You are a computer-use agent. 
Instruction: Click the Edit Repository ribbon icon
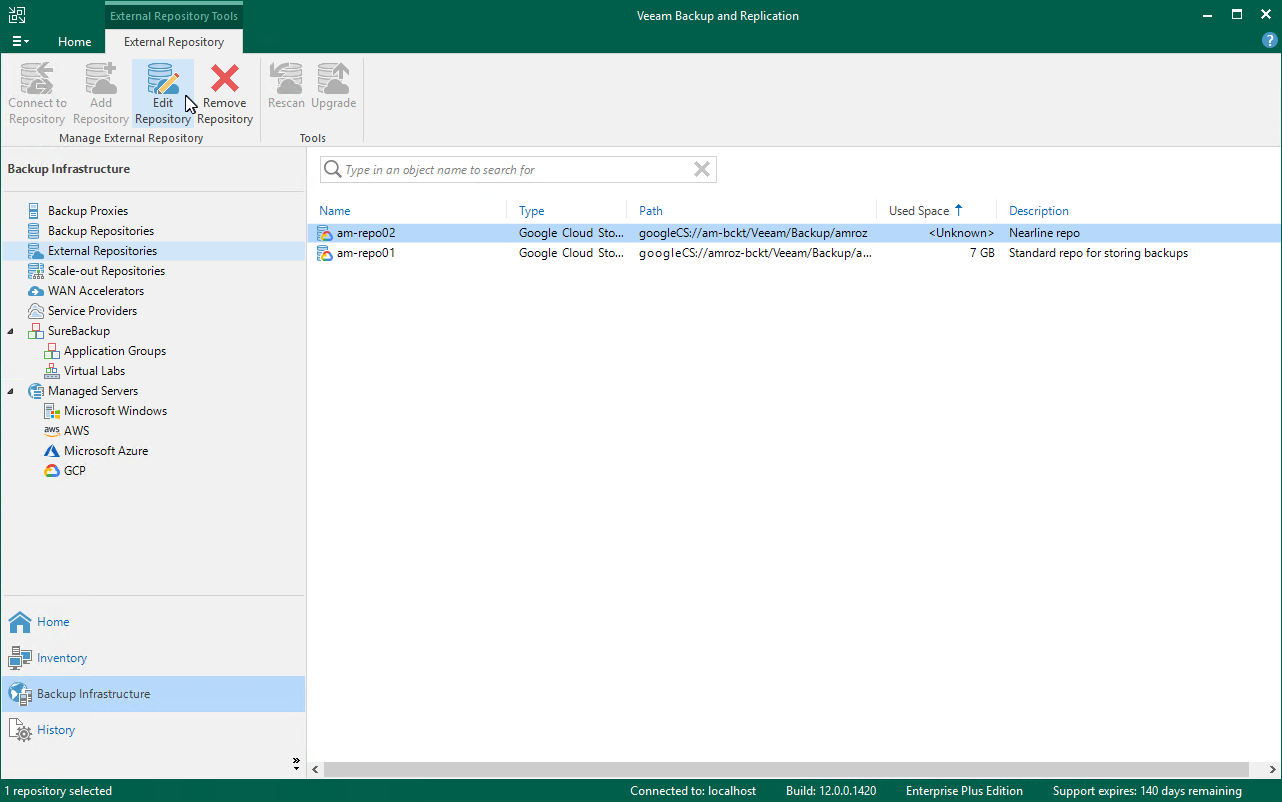coord(163,78)
